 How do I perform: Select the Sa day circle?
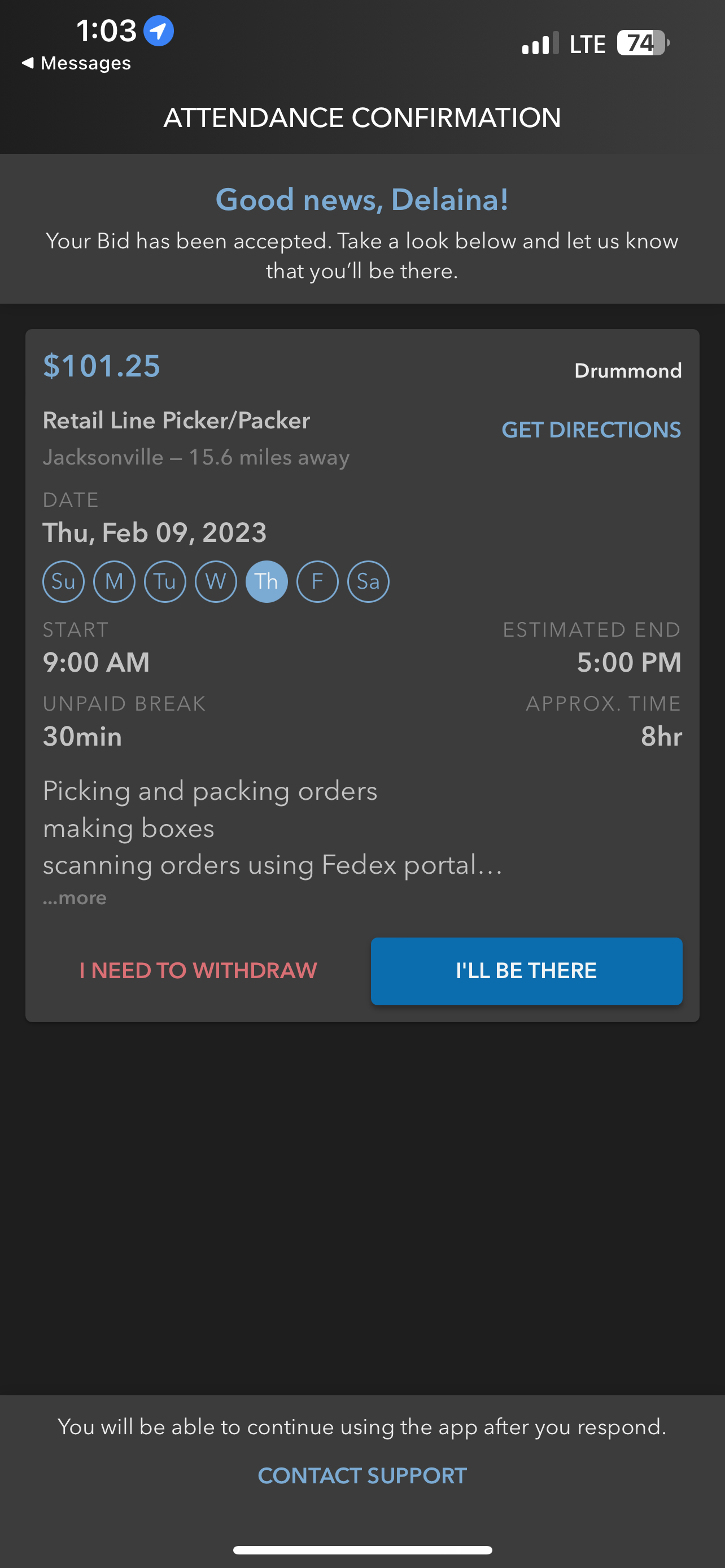click(x=368, y=581)
